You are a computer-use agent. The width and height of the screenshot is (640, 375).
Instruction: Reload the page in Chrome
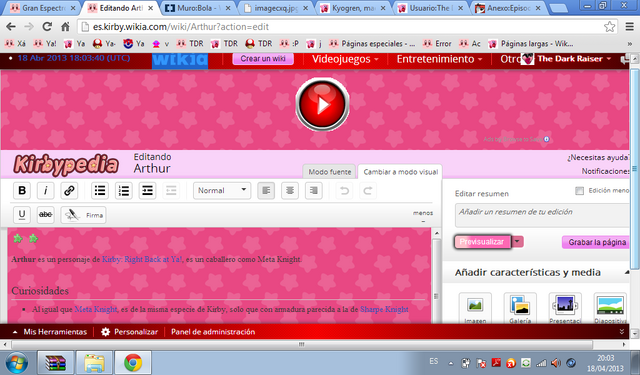tap(47, 27)
